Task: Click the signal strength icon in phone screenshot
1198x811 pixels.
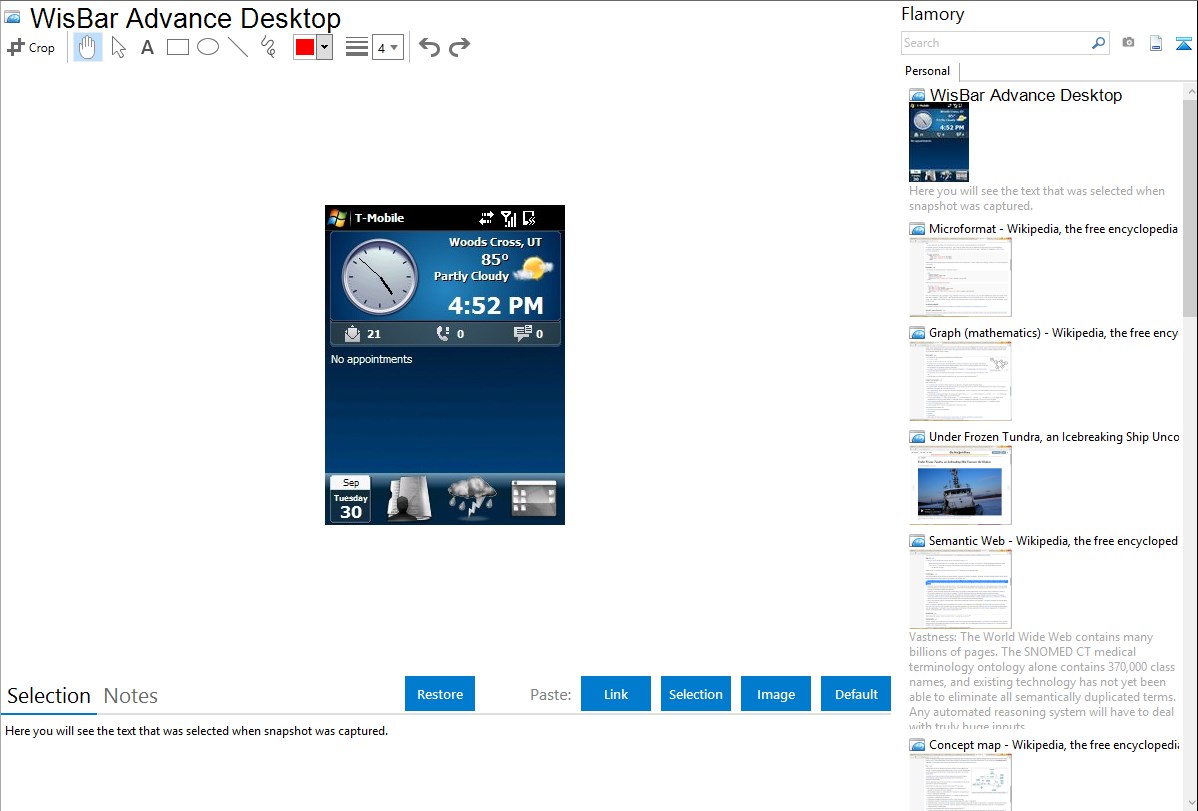Action: click(509, 219)
